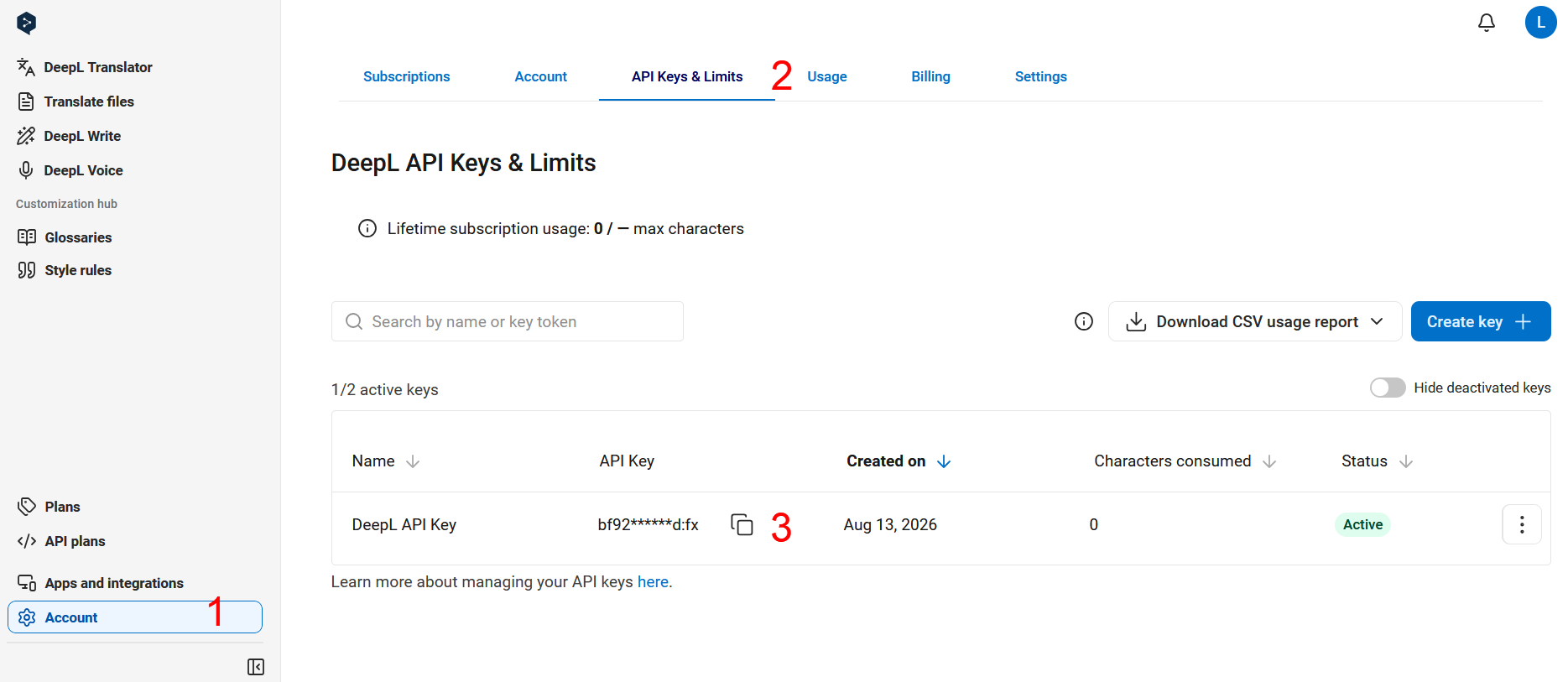The height and width of the screenshot is (682, 1568).
Task: Switch to the Account tab
Action: click(x=540, y=76)
